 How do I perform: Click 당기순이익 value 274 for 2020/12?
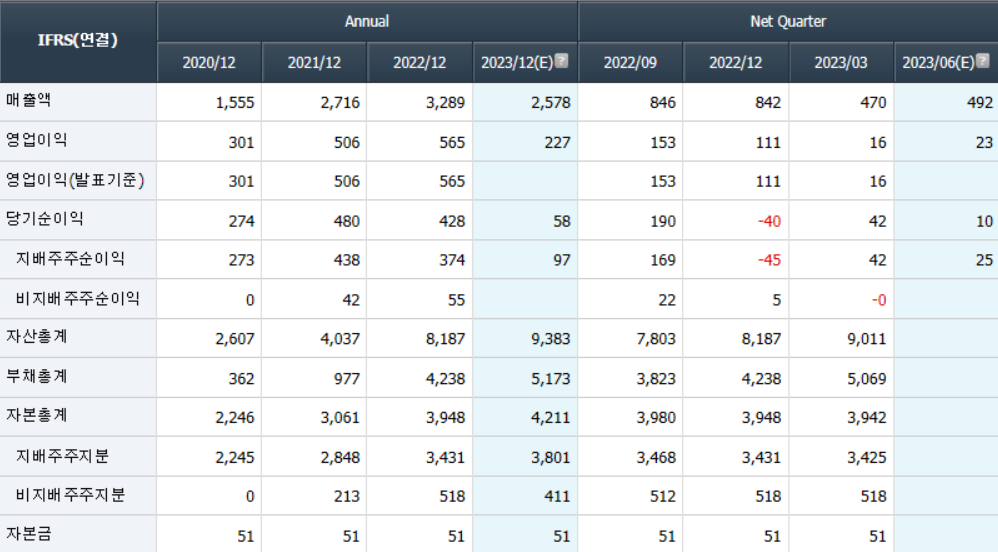[241, 222]
